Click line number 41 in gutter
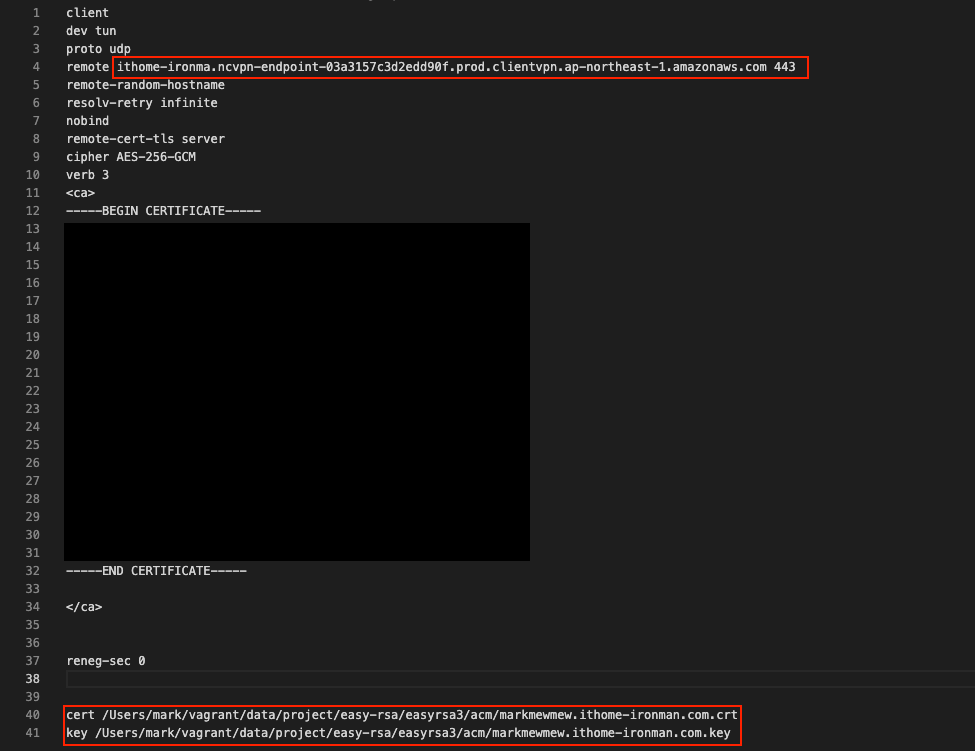This screenshot has width=975, height=751. (32, 733)
